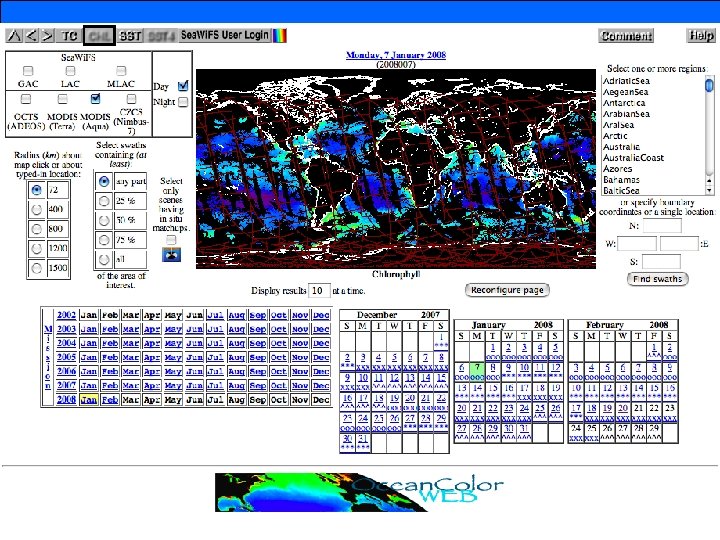Open Jul in the 2002 row
The height and width of the screenshot is (540, 720).
tap(215, 315)
